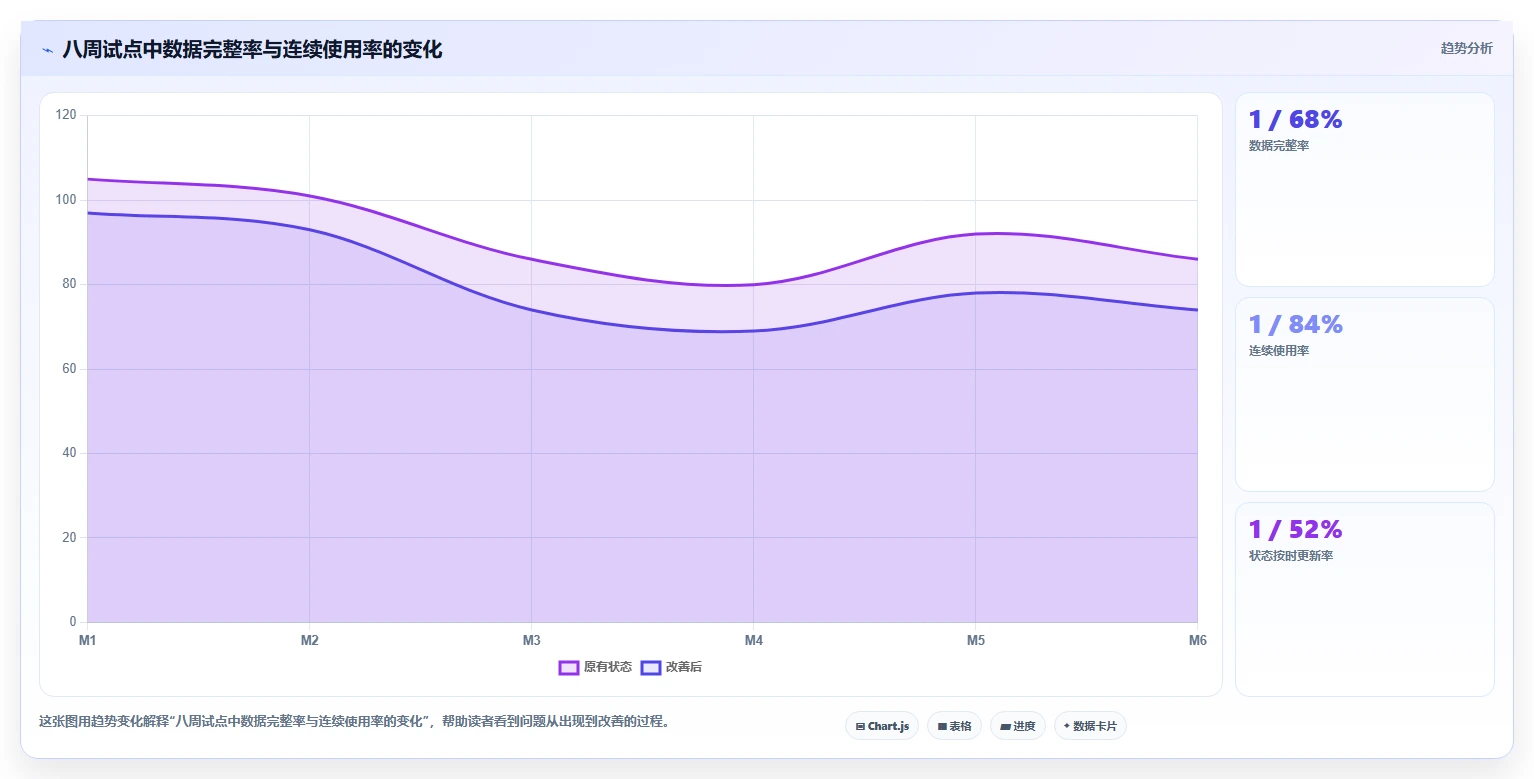Click the 连续使用率 card label
Viewport: 1534px width, 779px height.
point(1279,351)
